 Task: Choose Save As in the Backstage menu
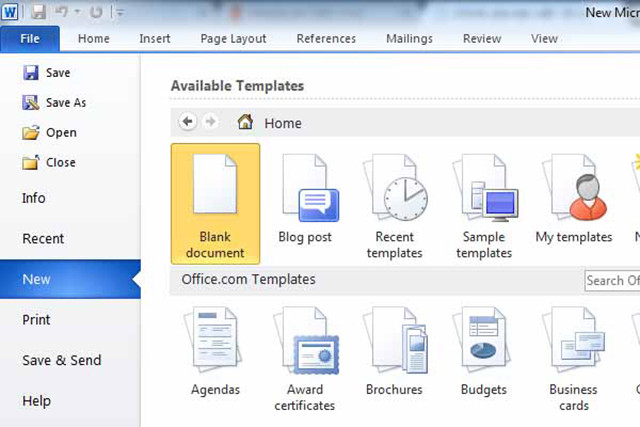click(54, 102)
